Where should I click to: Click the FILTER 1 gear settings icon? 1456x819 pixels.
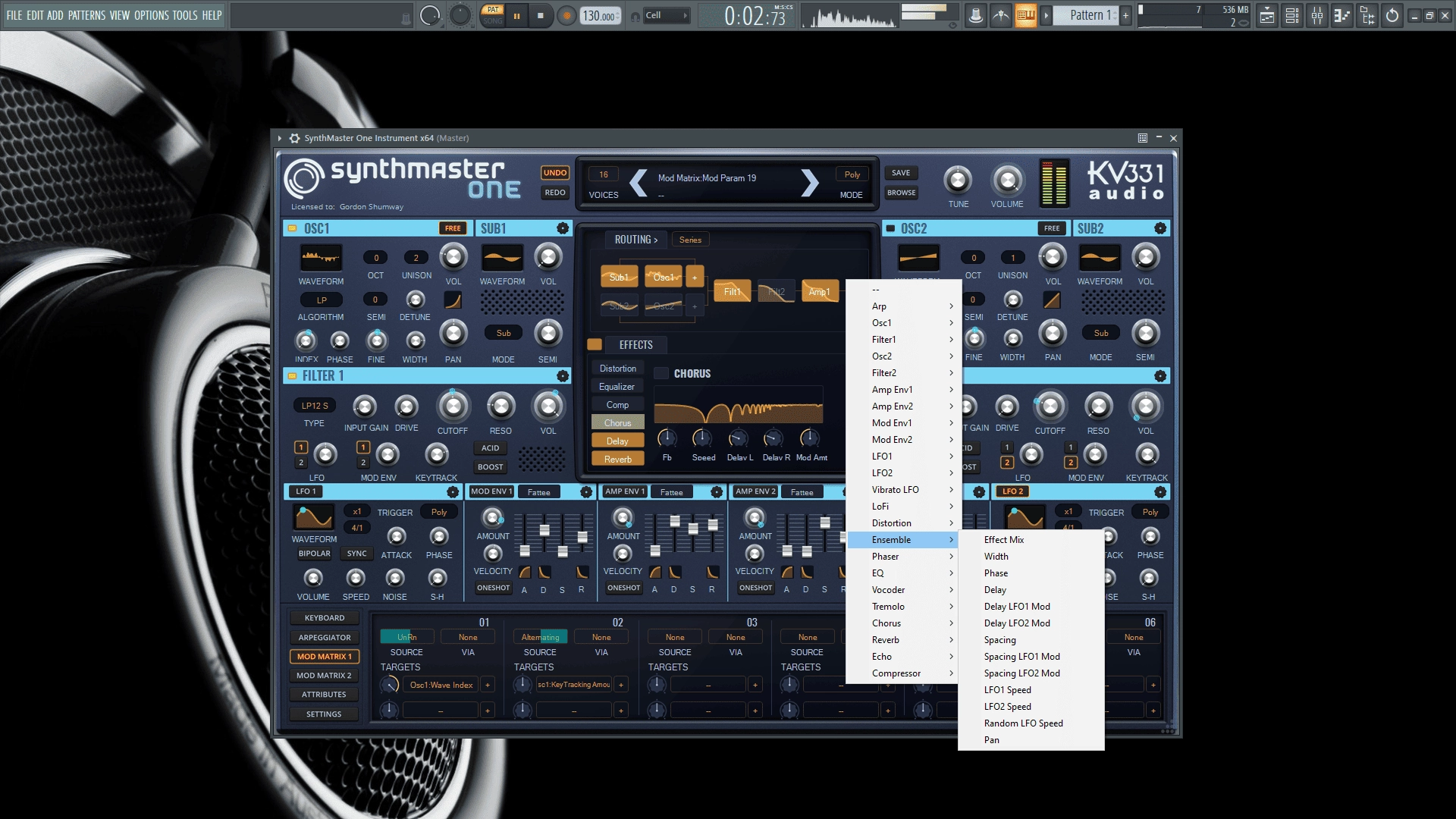[x=563, y=376]
